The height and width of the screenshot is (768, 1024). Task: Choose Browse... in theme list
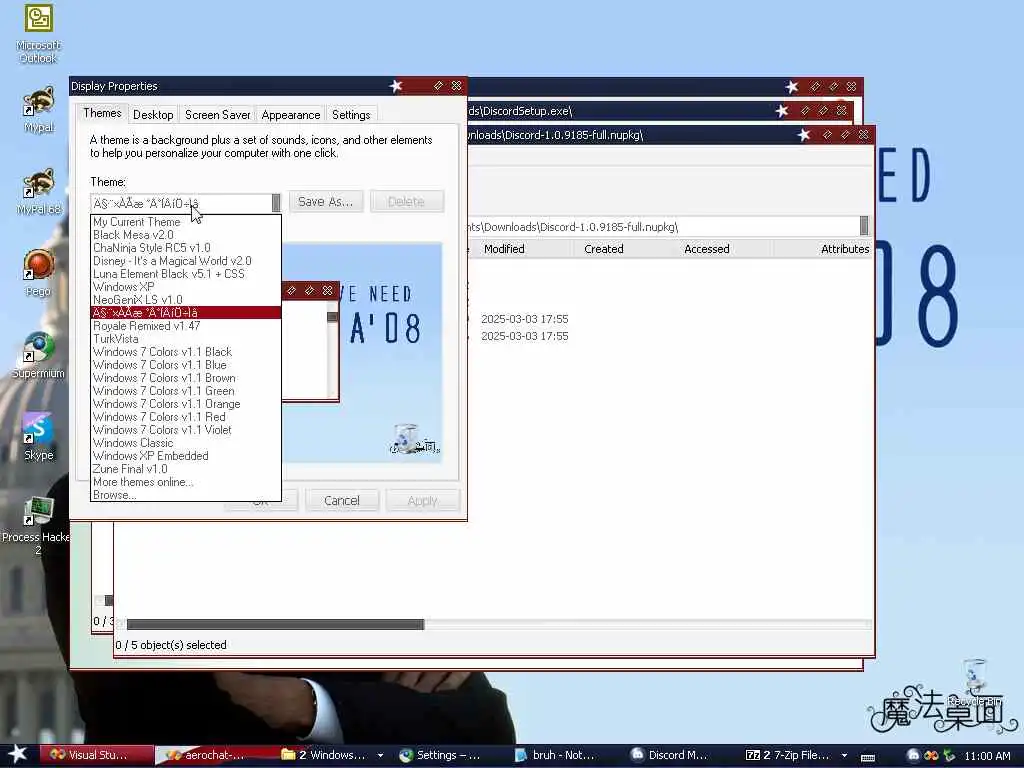tap(185, 495)
